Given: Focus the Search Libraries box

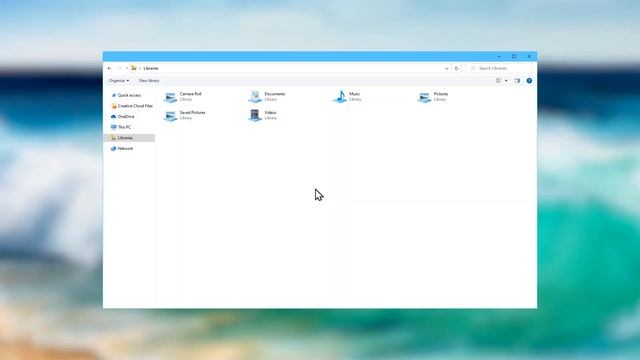Looking at the screenshot, I should click(500, 68).
